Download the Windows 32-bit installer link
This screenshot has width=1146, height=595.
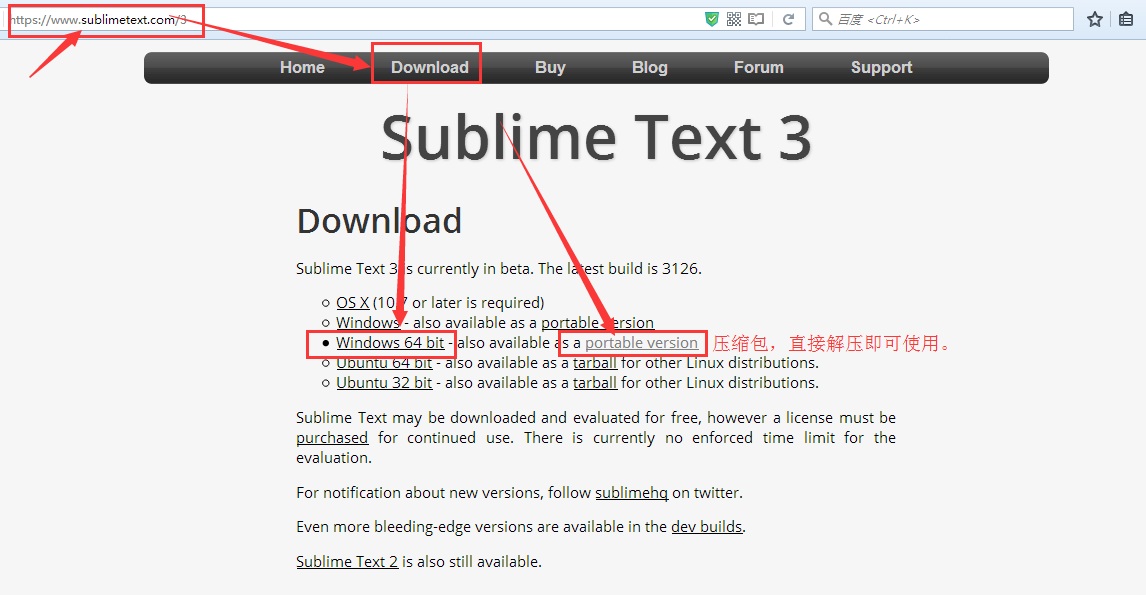(368, 322)
